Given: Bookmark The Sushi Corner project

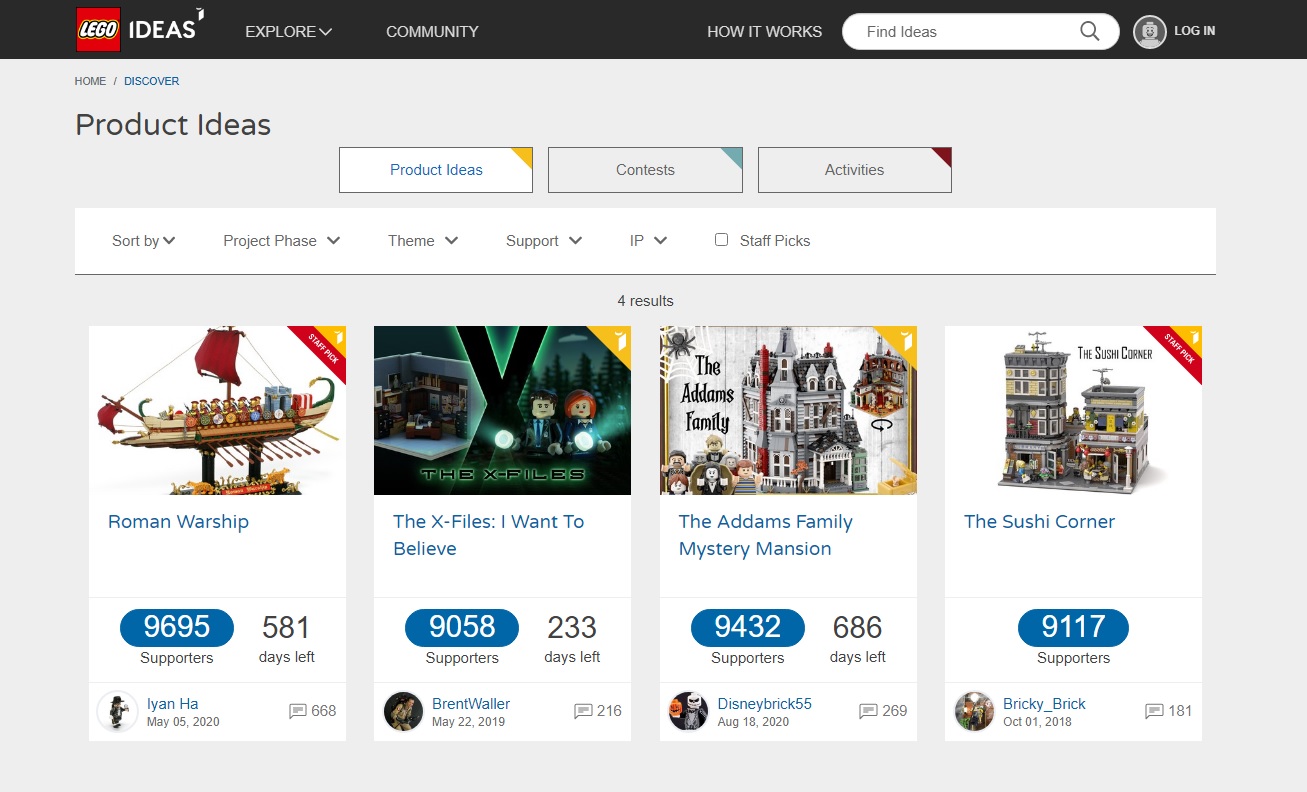Looking at the screenshot, I should coord(1194,336).
